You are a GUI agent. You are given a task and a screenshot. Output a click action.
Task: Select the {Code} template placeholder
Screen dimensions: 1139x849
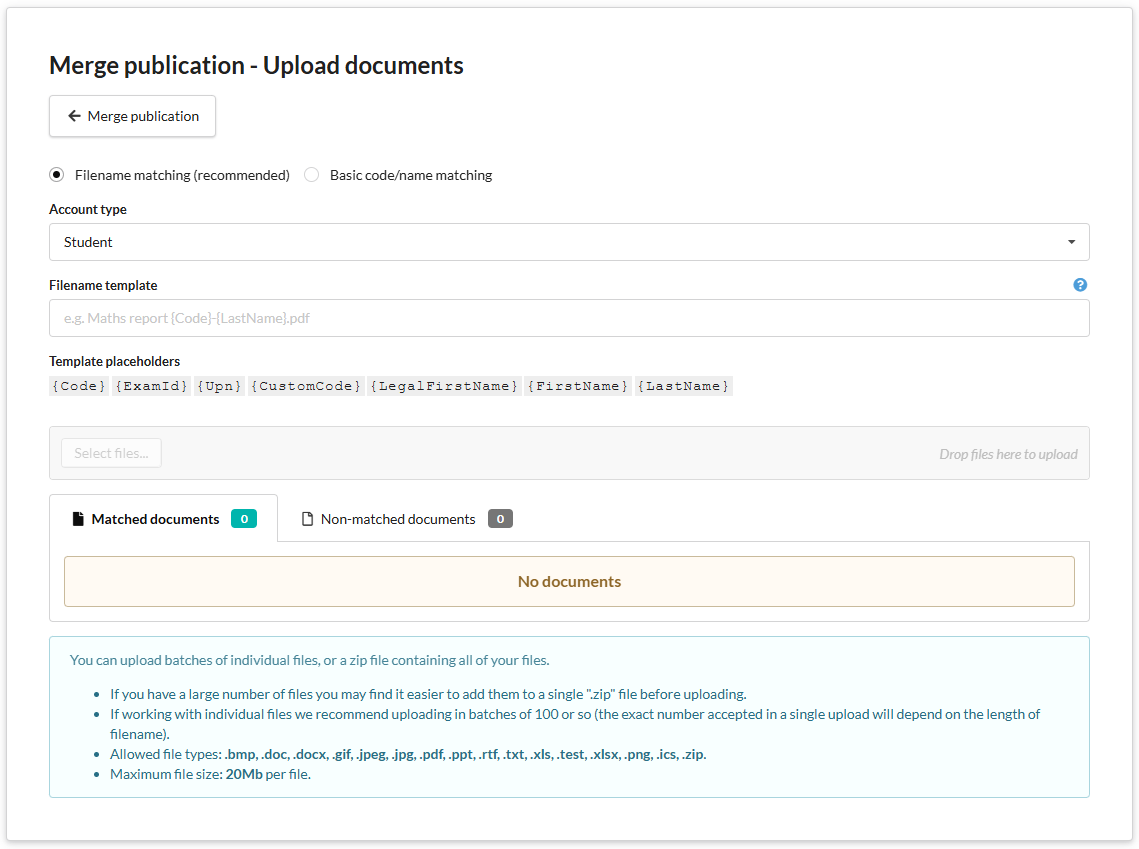[x=78, y=385]
